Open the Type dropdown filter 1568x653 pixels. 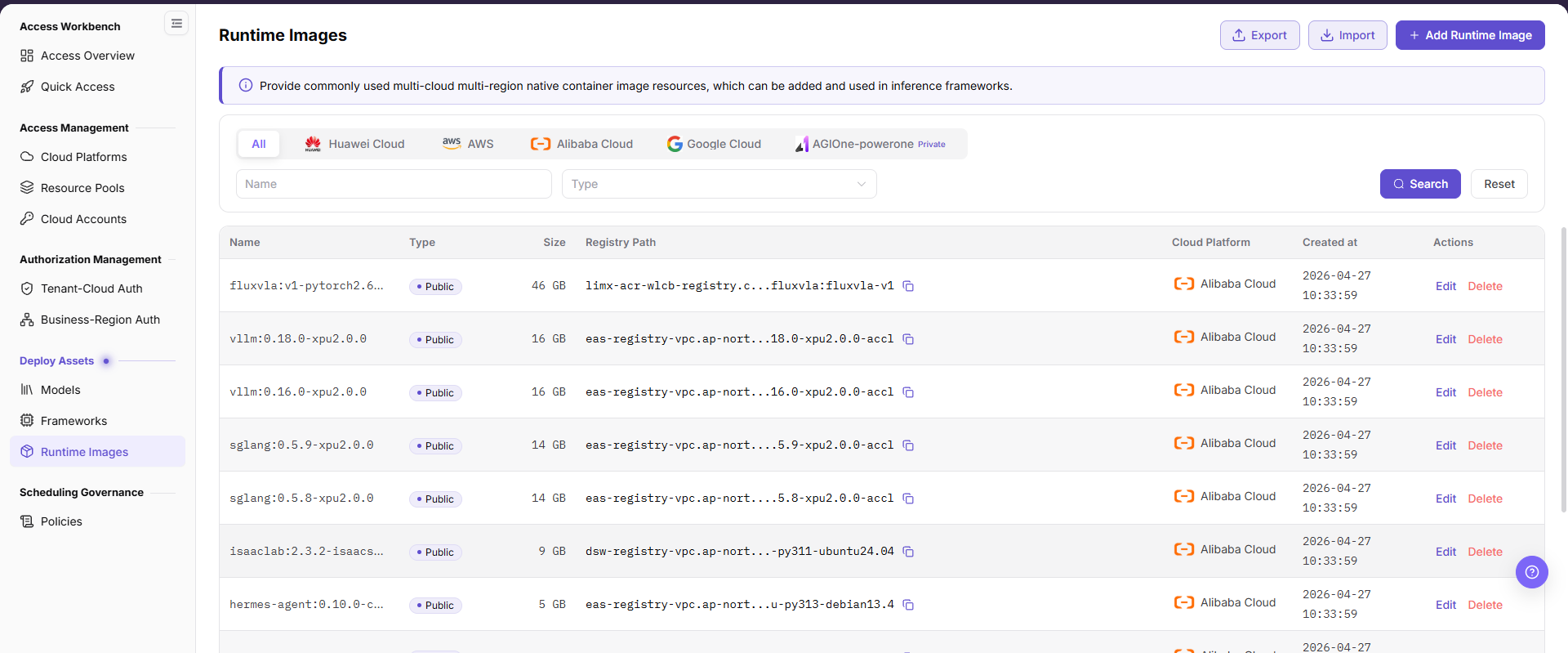(x=719, y=184)
